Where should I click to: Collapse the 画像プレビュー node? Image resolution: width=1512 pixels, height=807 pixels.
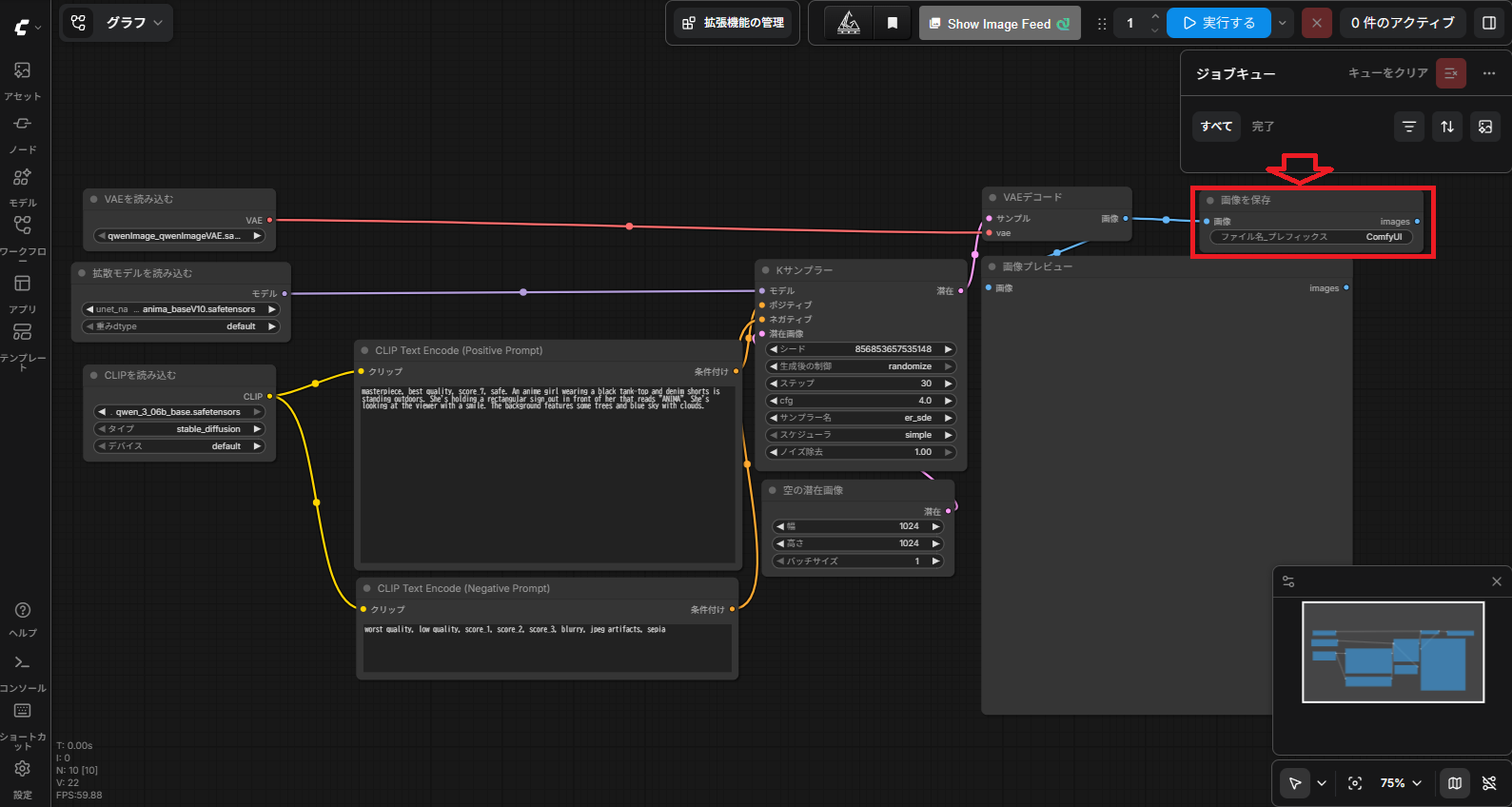pyautogui.click(x=992, y=266)
